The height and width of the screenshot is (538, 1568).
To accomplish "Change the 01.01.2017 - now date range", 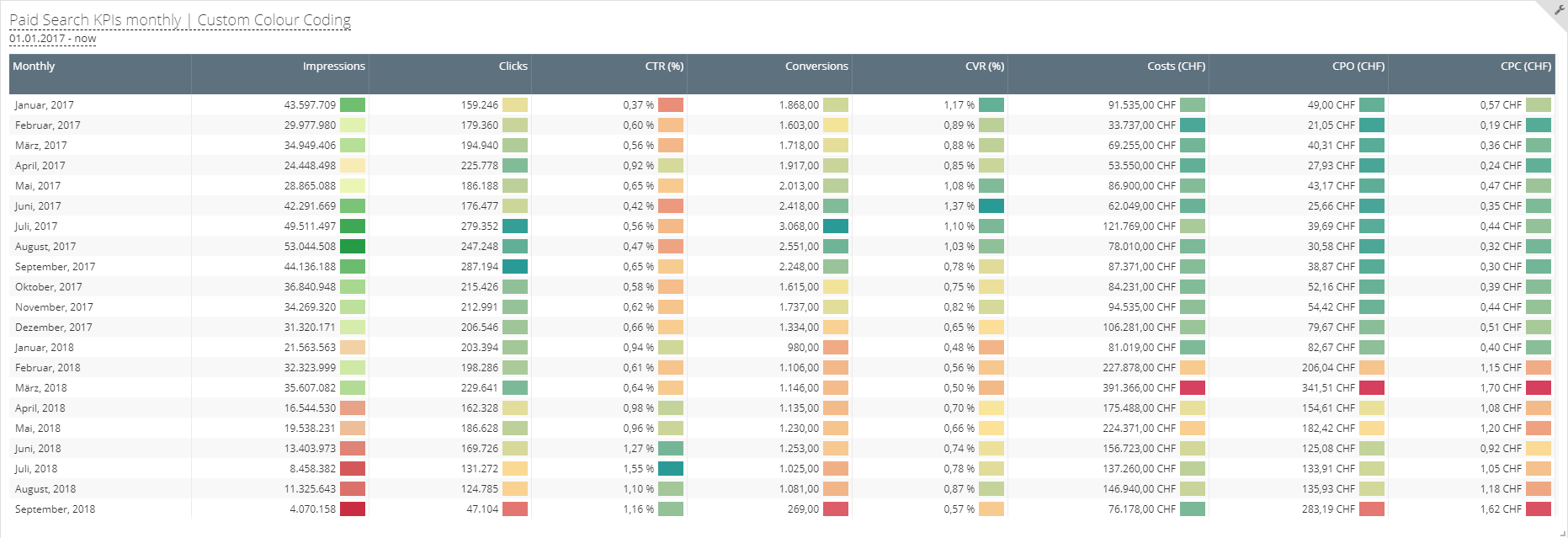I will point(52,39).
